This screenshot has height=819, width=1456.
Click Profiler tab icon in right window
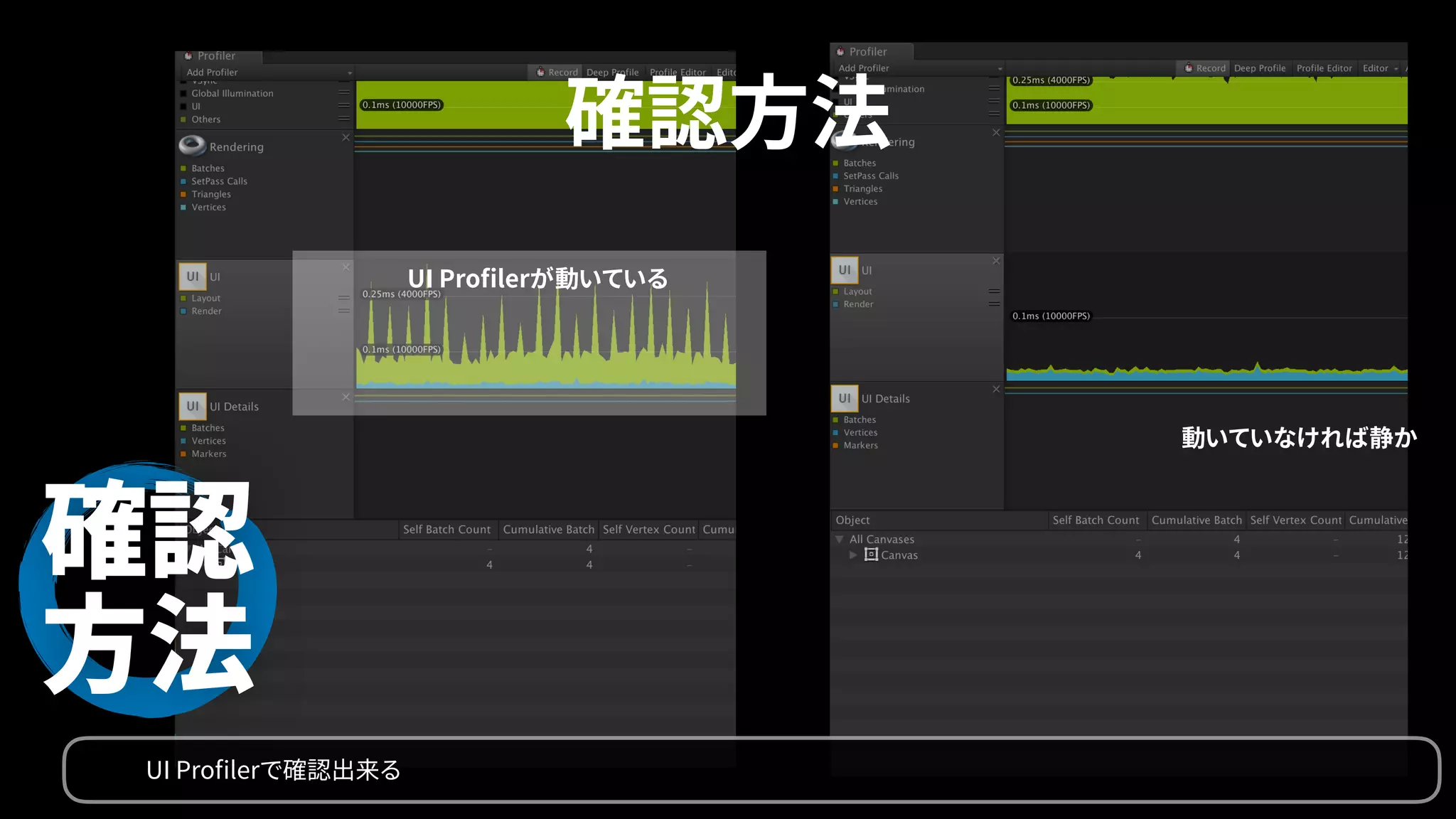tap(840, 51)
